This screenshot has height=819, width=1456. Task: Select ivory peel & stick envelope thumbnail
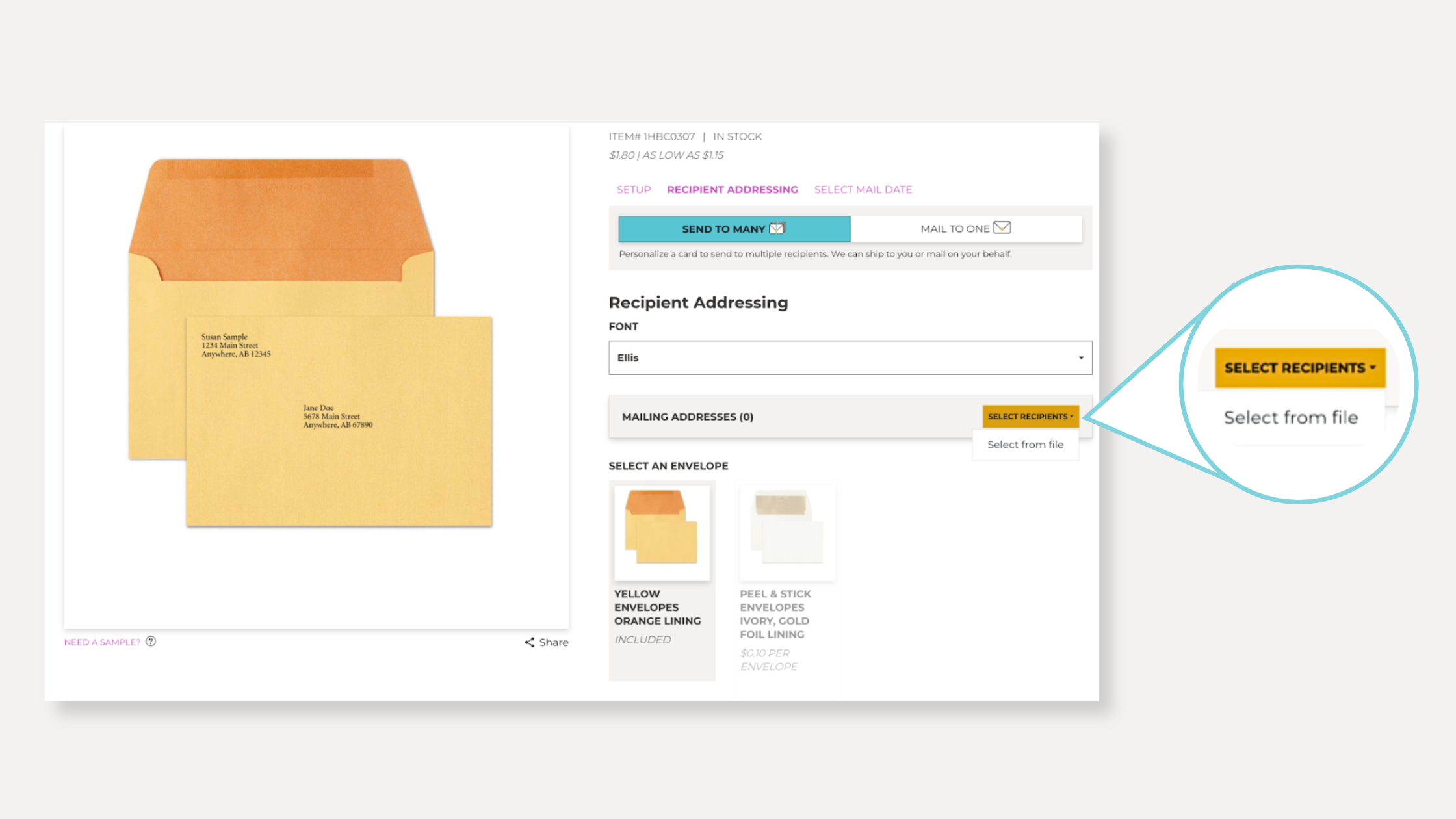click(x=787, y=532)
